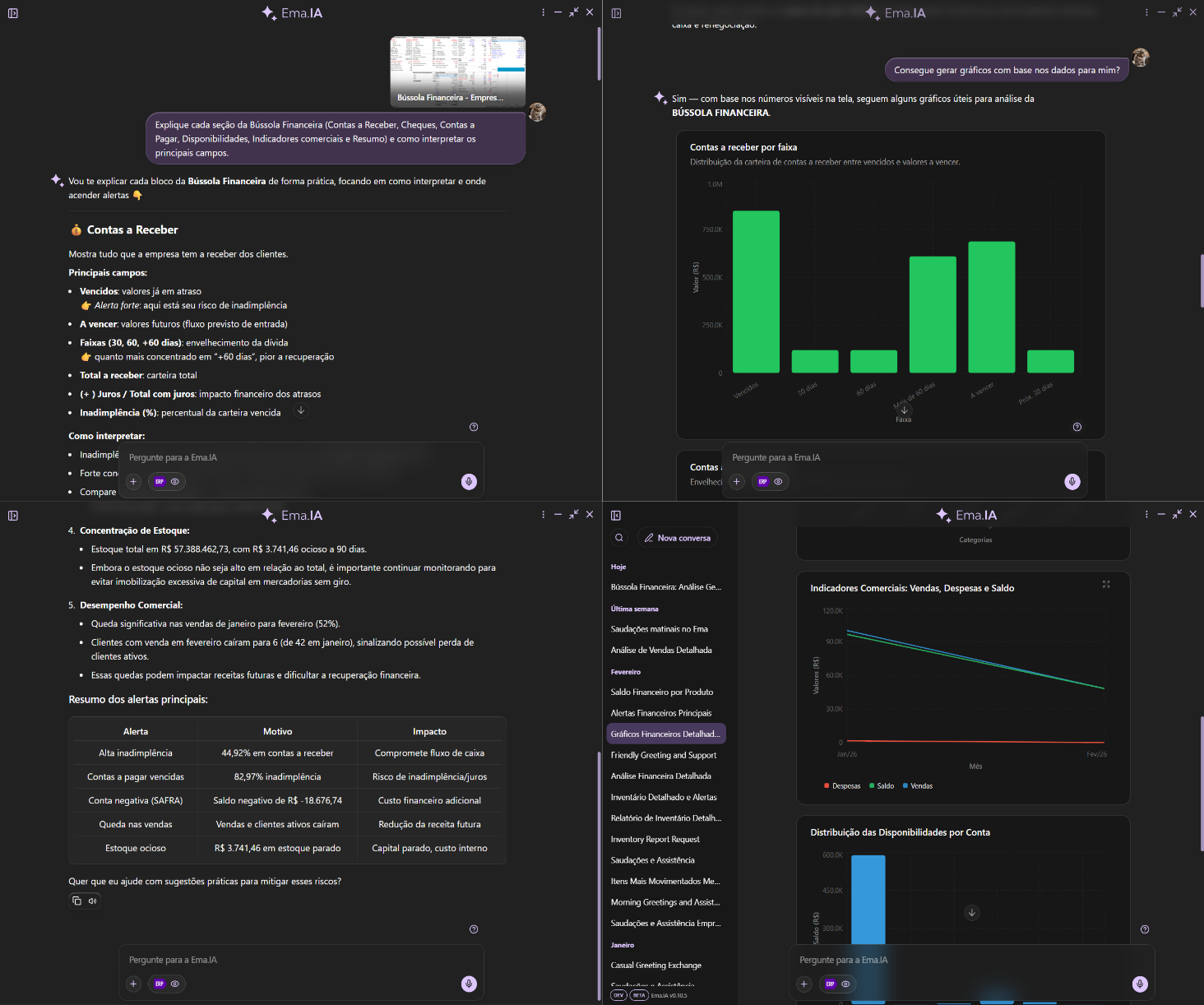Open three-dot menu in the conversation-list window
The image size is (1204, 1005).
click(1146, 514)
